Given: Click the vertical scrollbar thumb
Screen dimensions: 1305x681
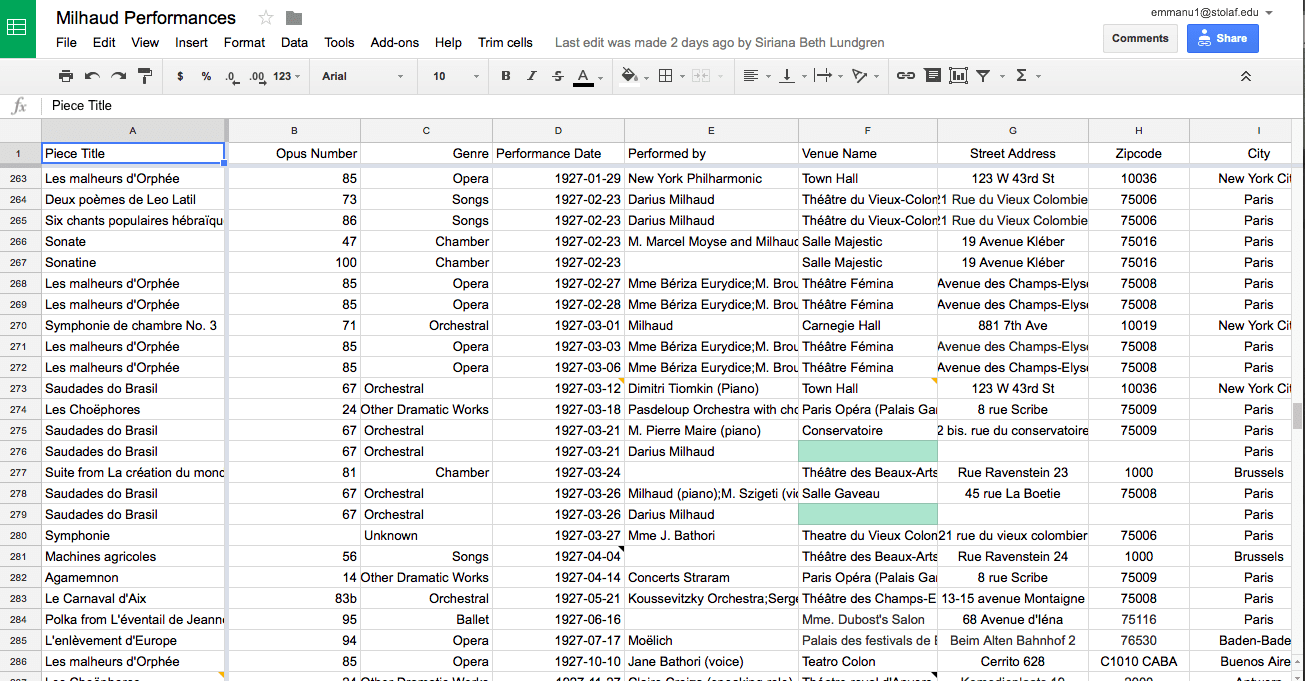Looking at the screenshot, I should (1298, 416).
